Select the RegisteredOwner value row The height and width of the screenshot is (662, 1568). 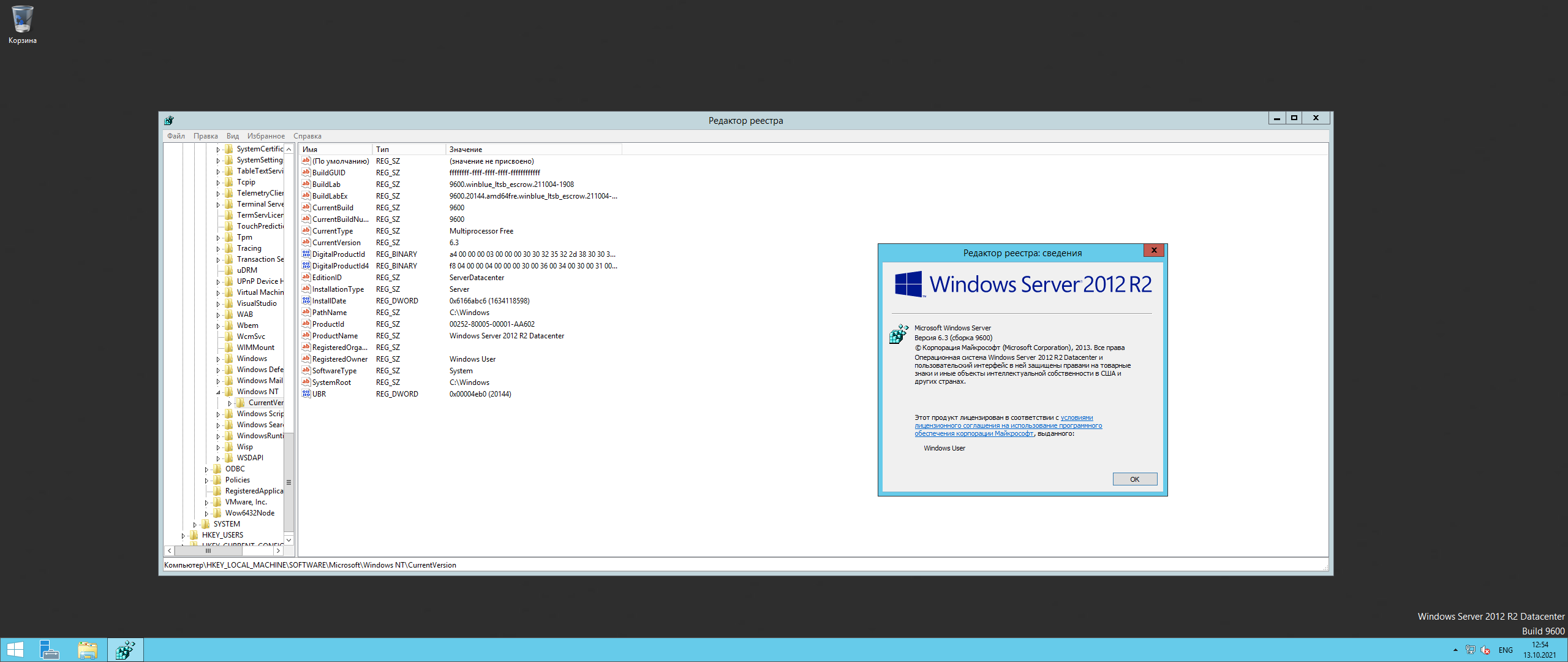(459, 359)
